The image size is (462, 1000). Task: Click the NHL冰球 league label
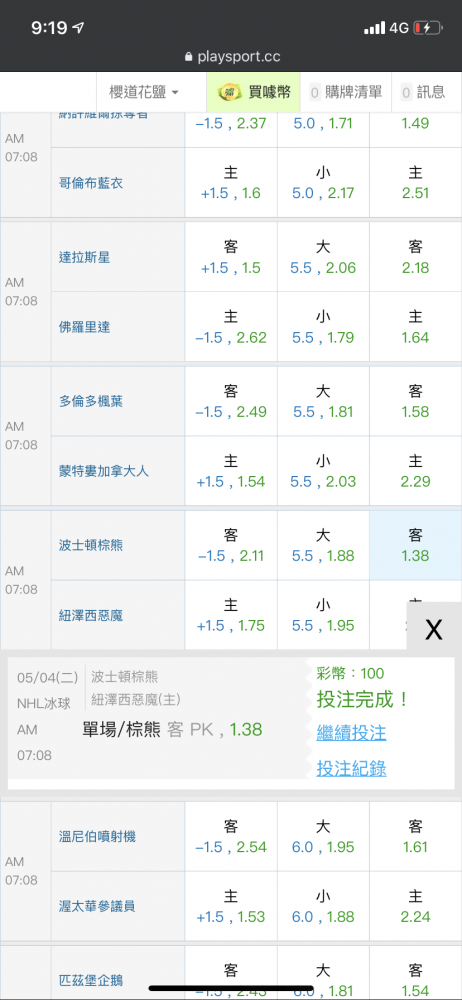coord(44,703)
